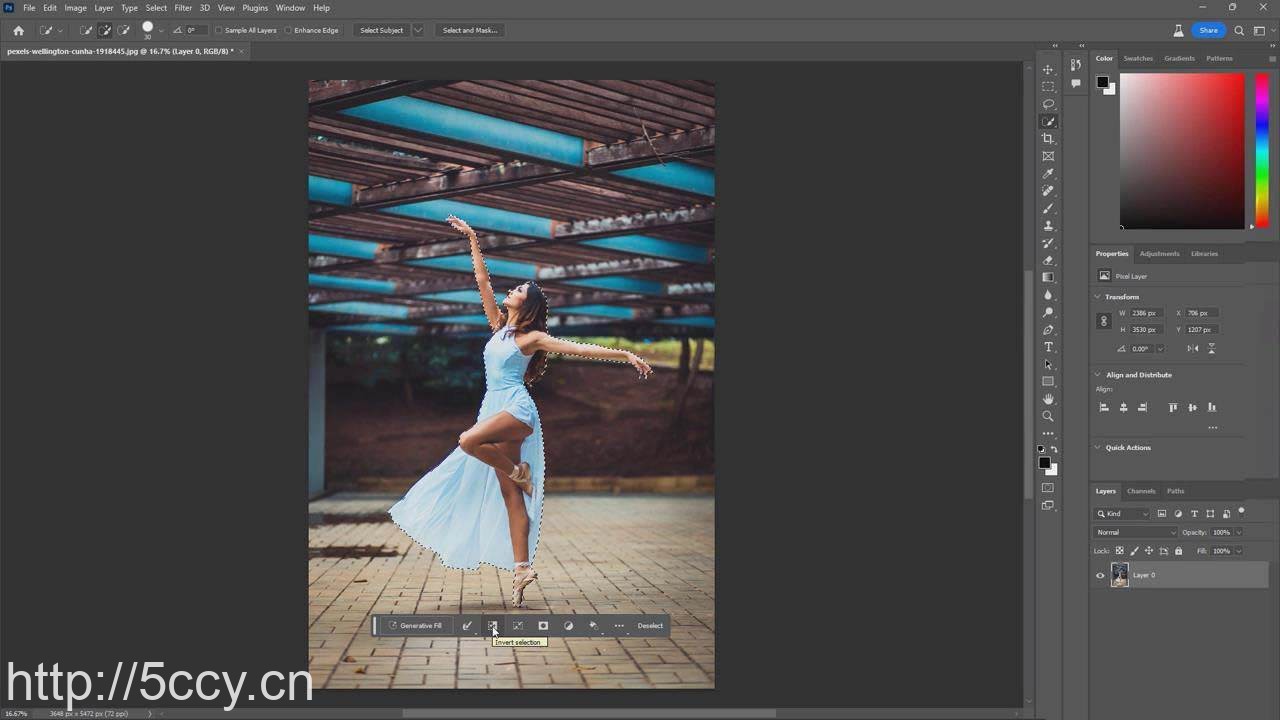Select the Move tool

click(x=1048, y=70)
